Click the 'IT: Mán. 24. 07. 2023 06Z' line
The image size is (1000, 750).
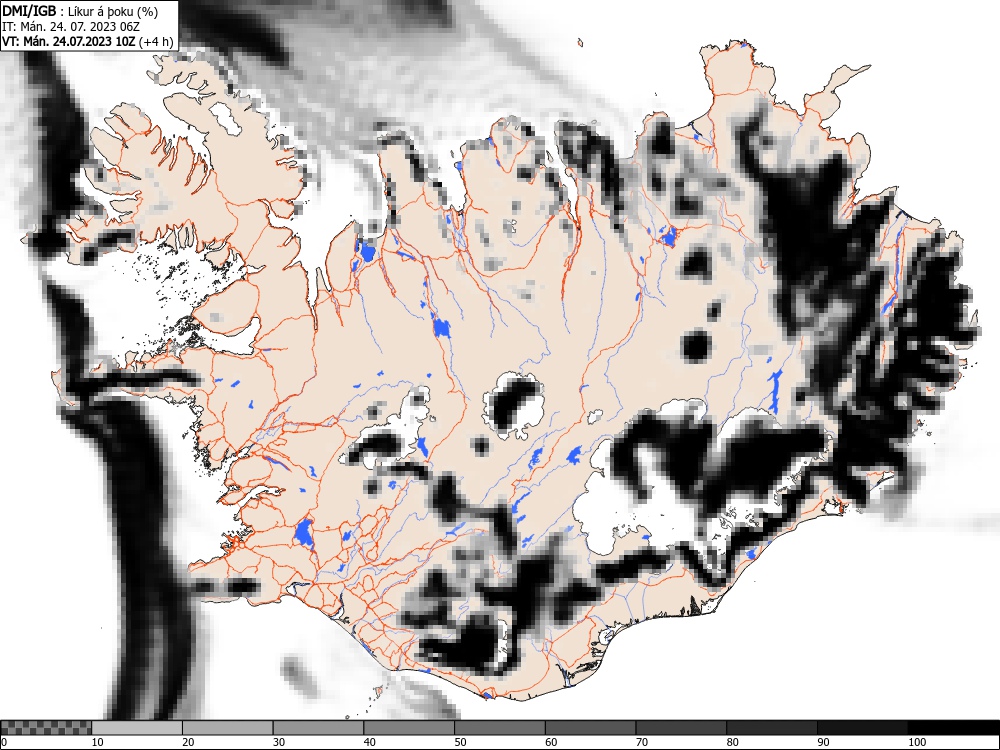[x=71, y=27]
